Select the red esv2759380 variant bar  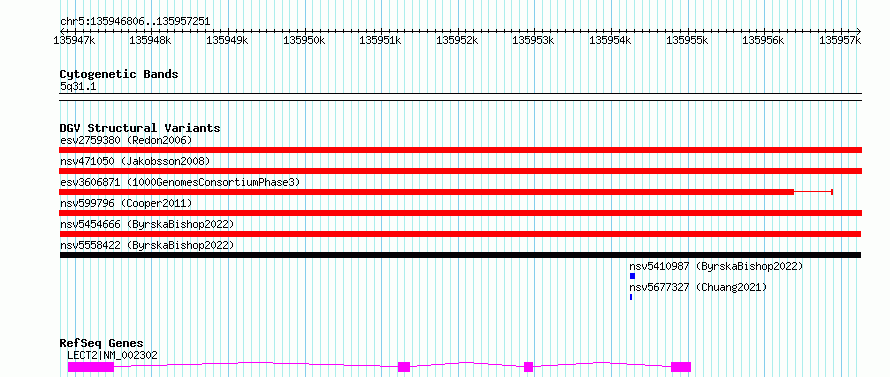click(461, 150)
